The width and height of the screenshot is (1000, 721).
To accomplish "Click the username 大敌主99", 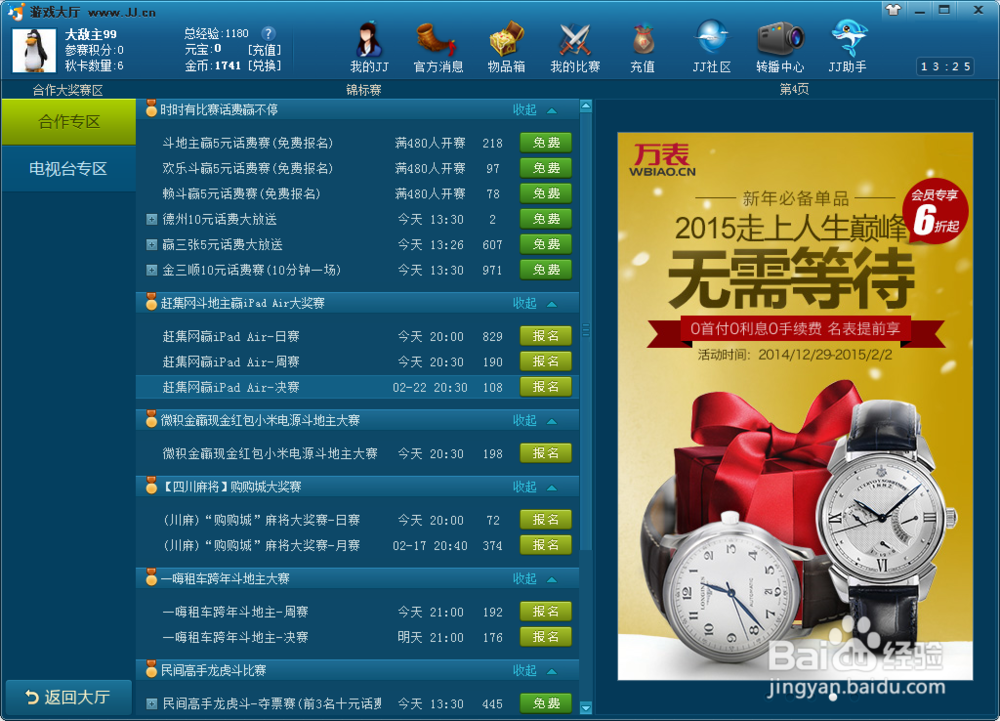I will pyautogui.click(x=91, y=34).
